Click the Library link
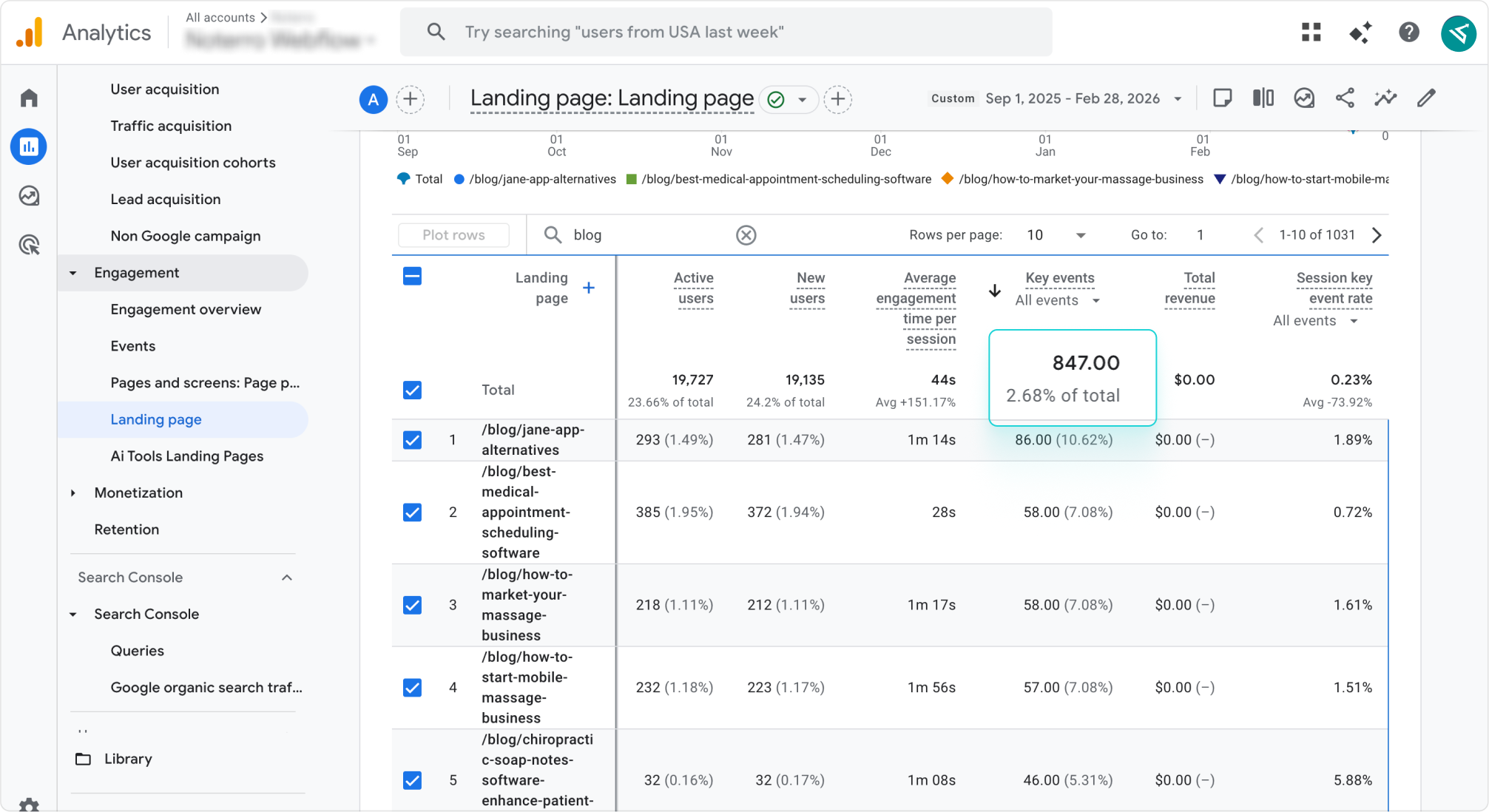 127,759
